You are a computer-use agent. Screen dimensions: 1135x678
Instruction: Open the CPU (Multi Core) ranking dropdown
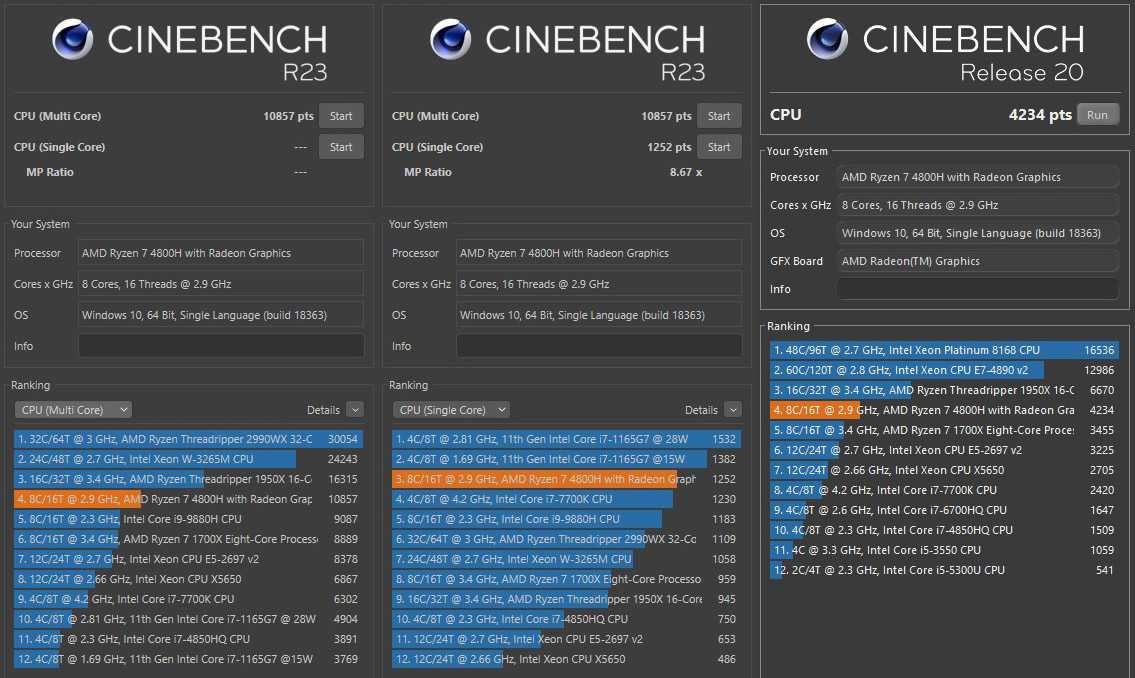point(73,410)
